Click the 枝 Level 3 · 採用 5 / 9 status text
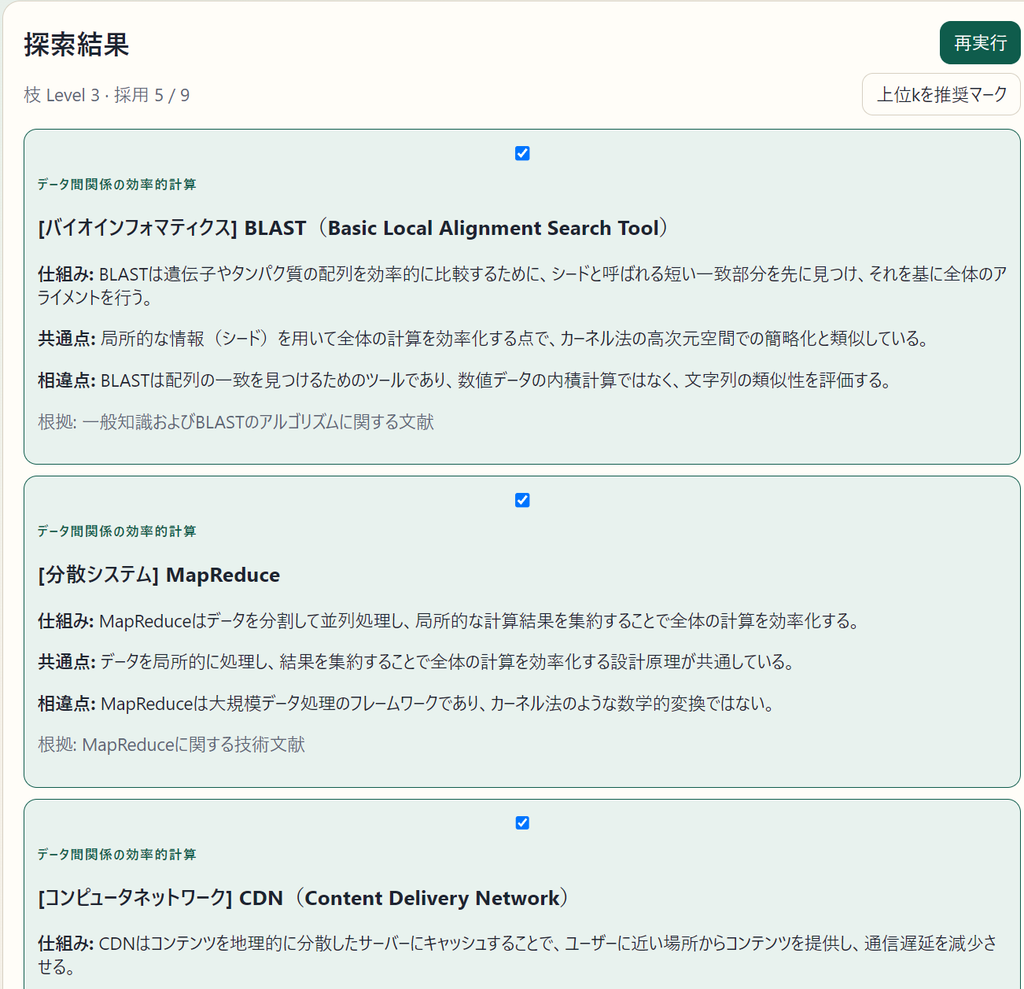Image resolution: width=1024 pixels, height=989 pixels. [x=106, y=95]
